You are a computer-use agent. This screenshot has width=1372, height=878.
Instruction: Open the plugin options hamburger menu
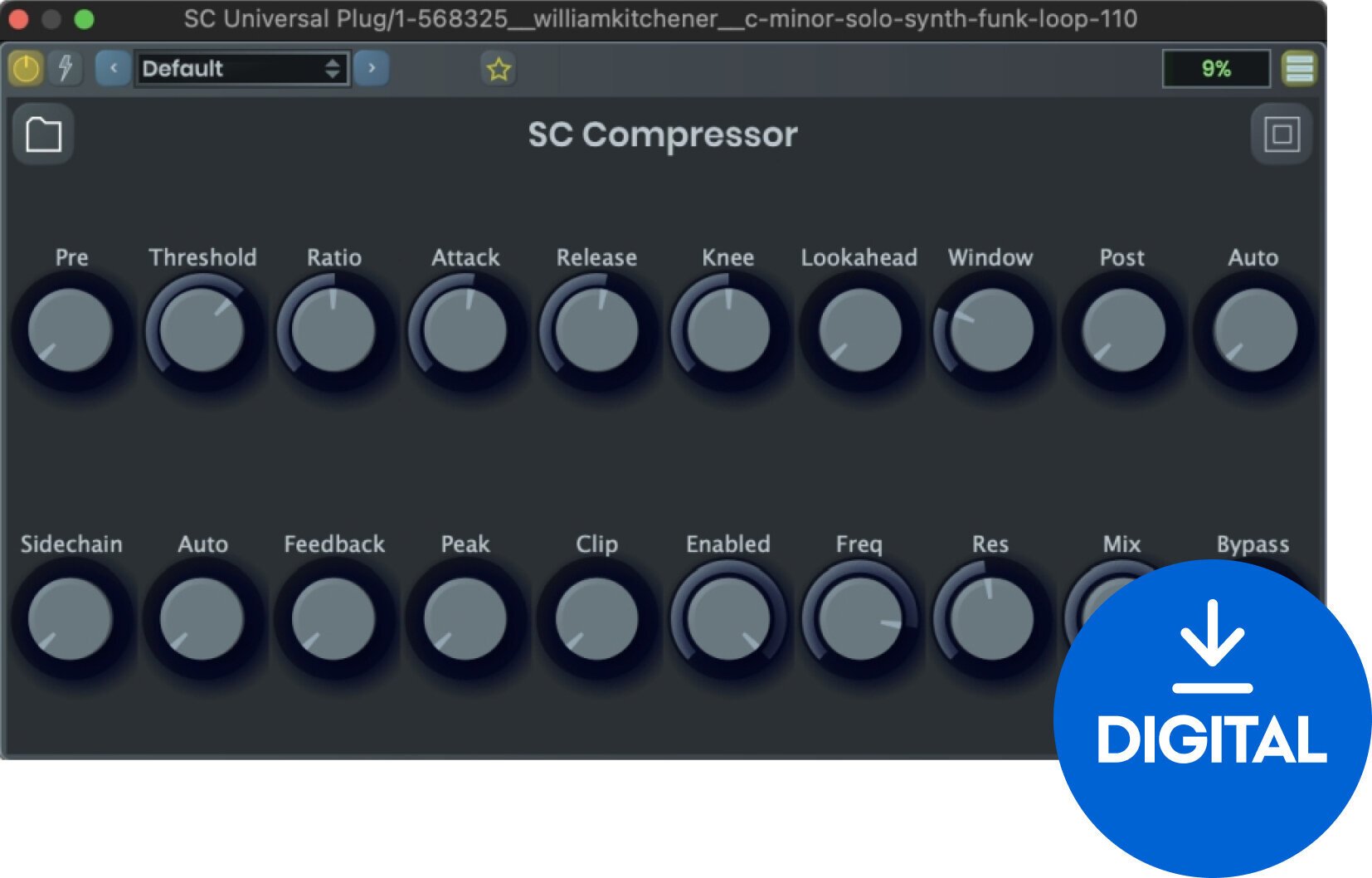1299,69
